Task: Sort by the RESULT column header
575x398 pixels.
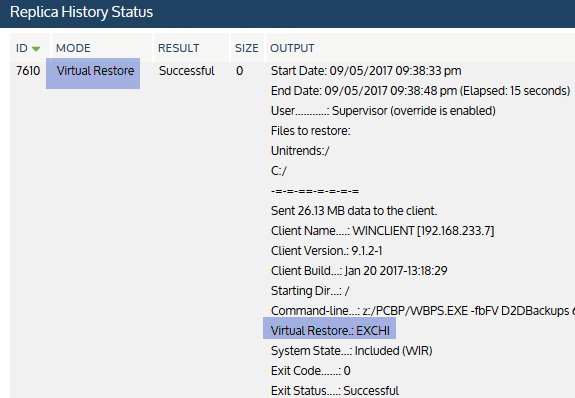Action: pyautogui.click(x=179, y=48)
